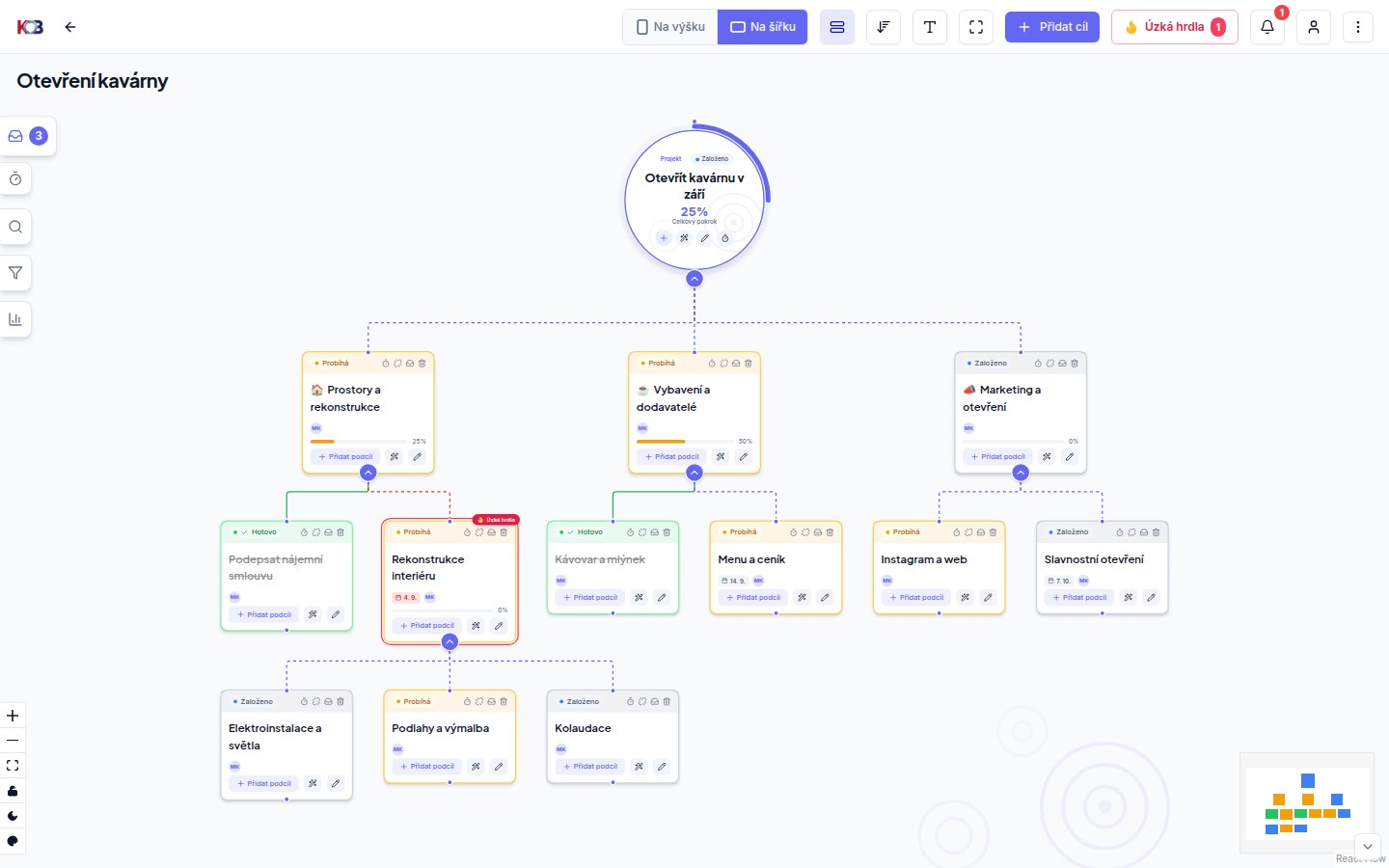The height and width of the screenshot is (868, 1389).
Task: Collapse children of Otevřít kavárnu v září
Action: pyautogui.click(x=694, y=279)
